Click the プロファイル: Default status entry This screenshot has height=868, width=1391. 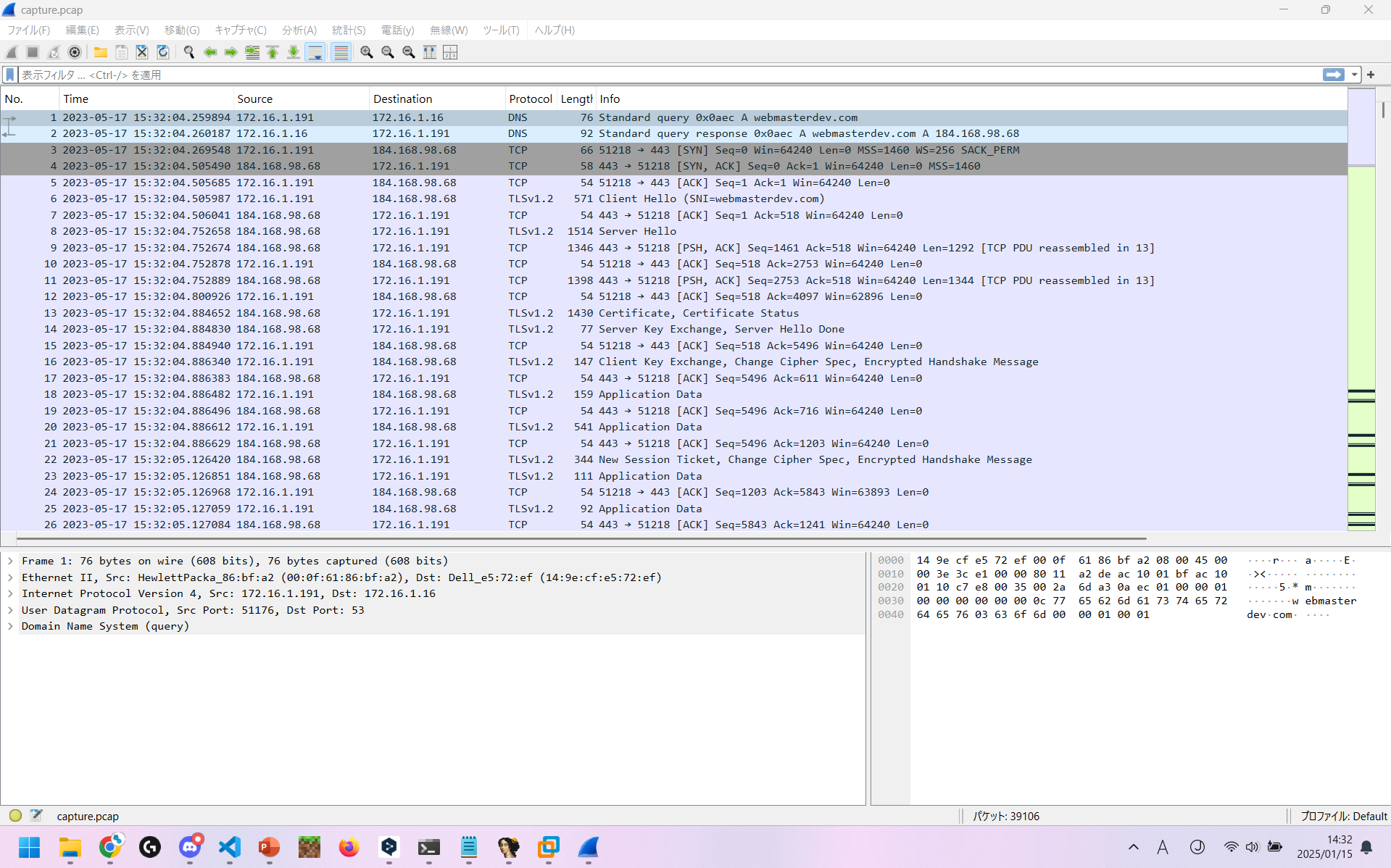(1343, 816)
